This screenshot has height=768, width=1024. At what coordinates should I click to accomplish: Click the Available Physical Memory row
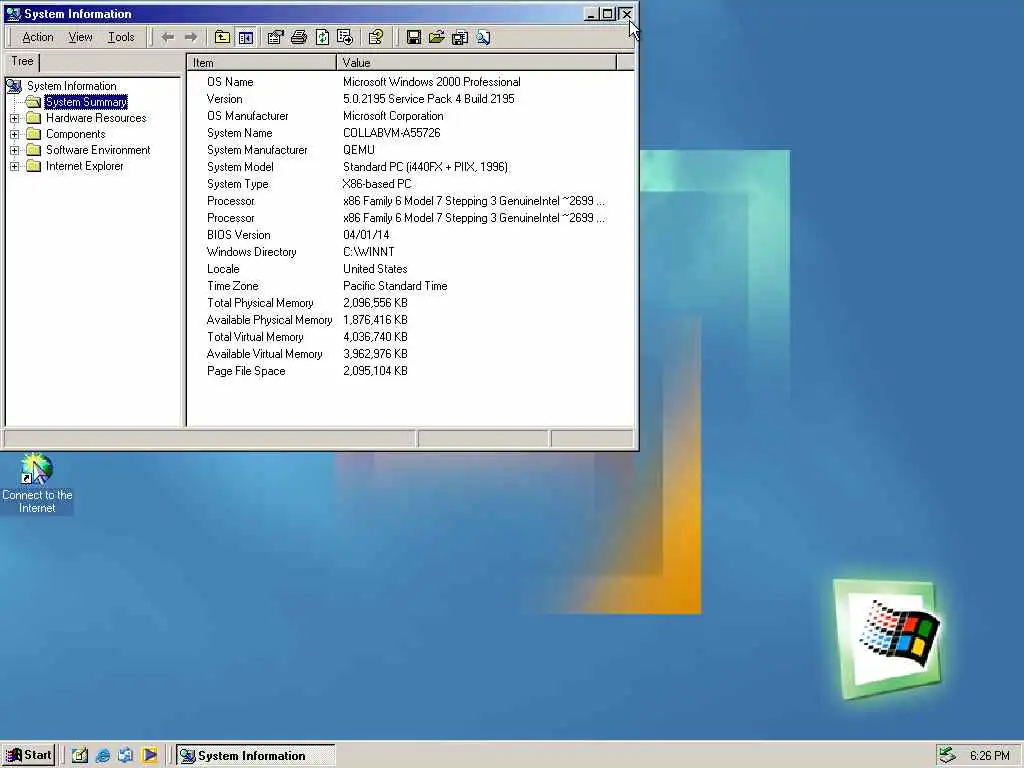[x=410, y=319]
